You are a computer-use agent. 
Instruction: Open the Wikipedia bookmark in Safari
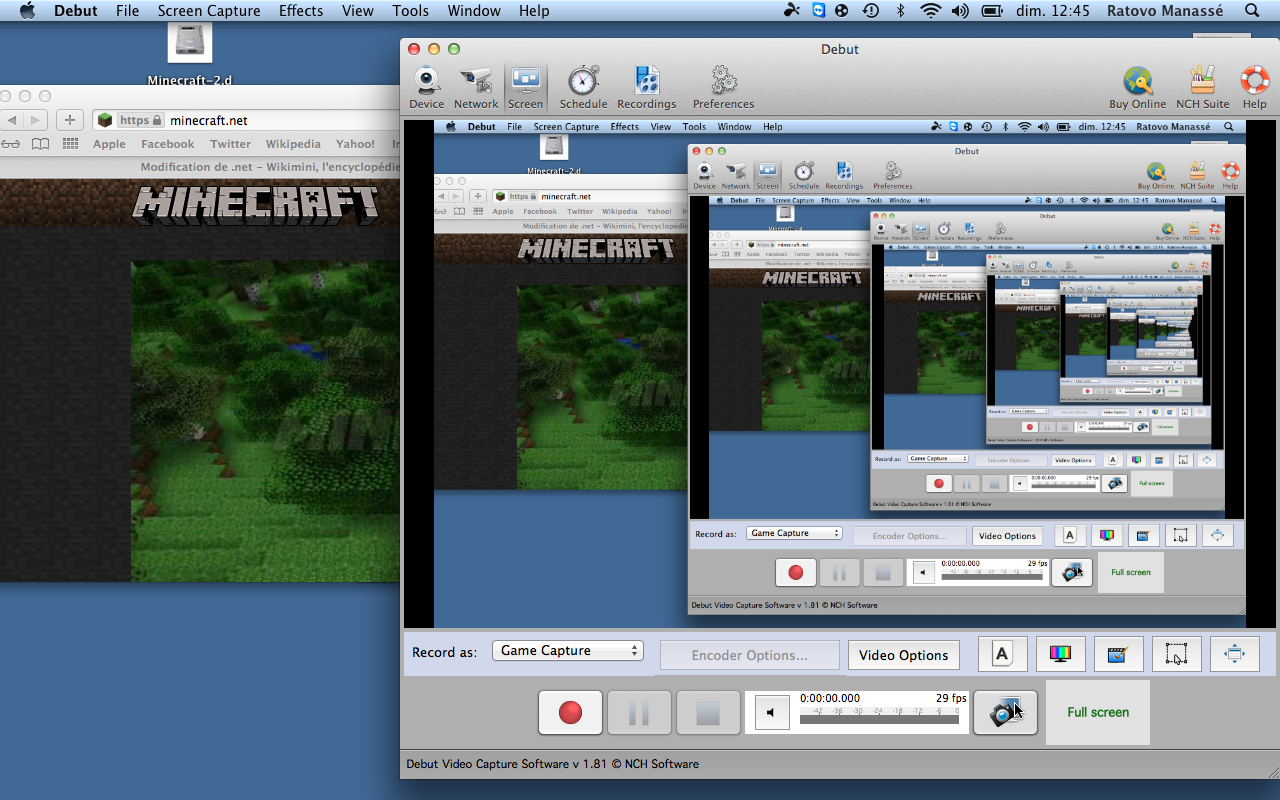[x=293, y=144]
